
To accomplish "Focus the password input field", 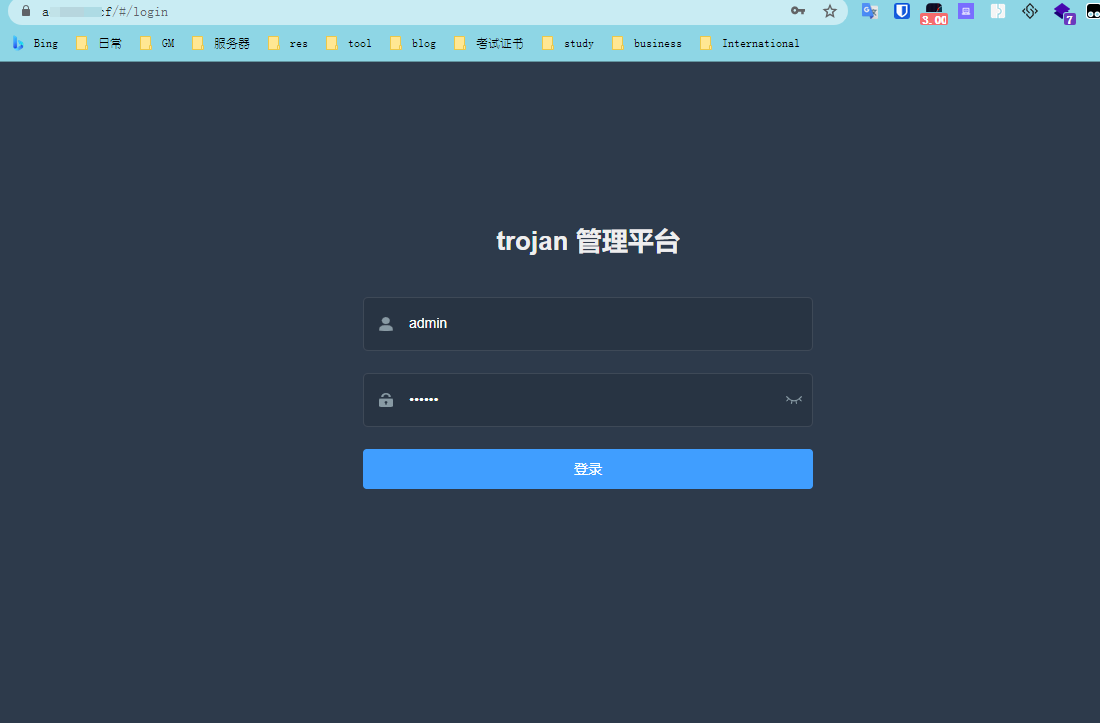I will pyautogui.click(x=590, y=400).
